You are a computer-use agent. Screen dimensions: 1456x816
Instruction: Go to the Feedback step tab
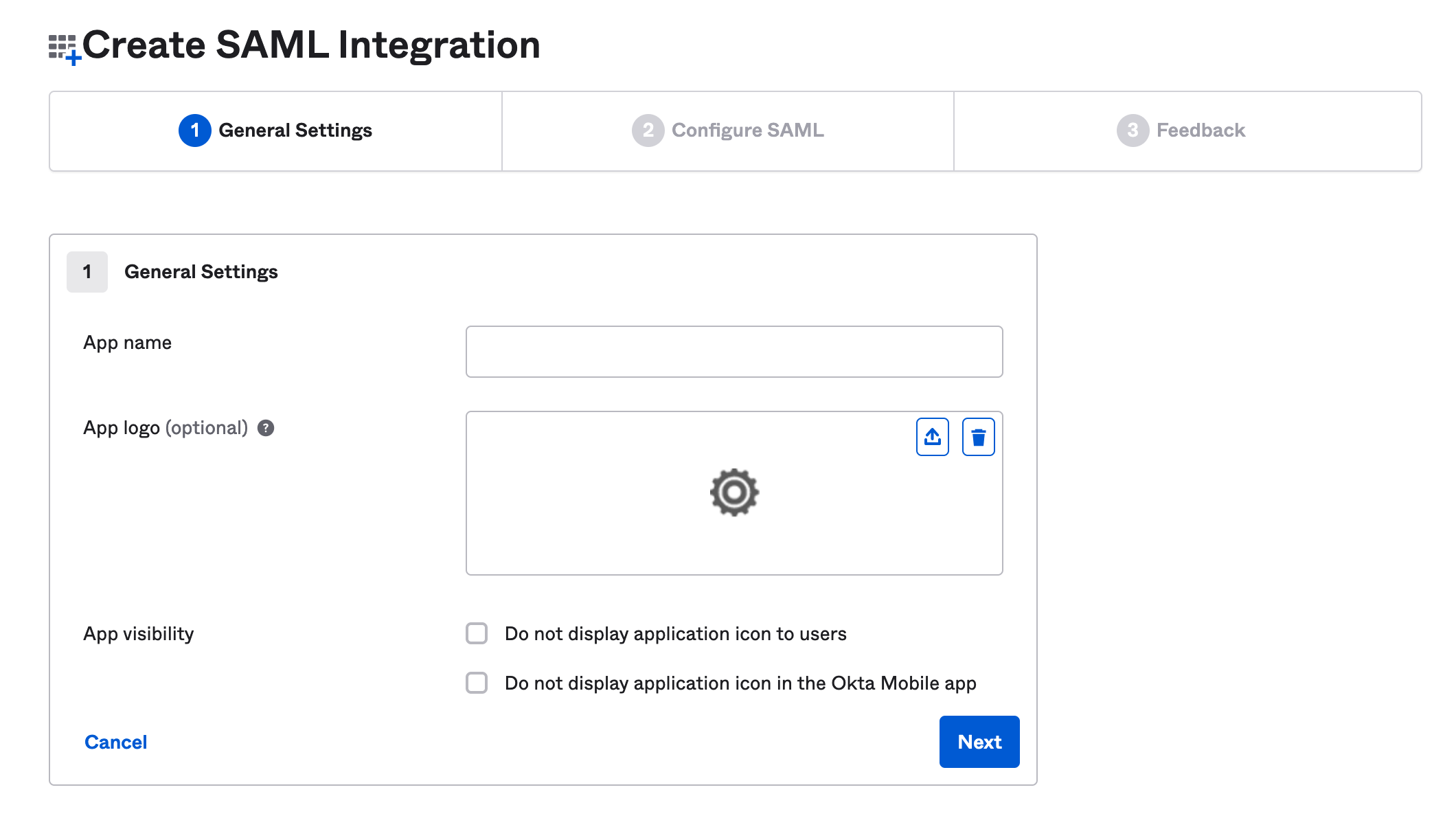coord(1200,131)
